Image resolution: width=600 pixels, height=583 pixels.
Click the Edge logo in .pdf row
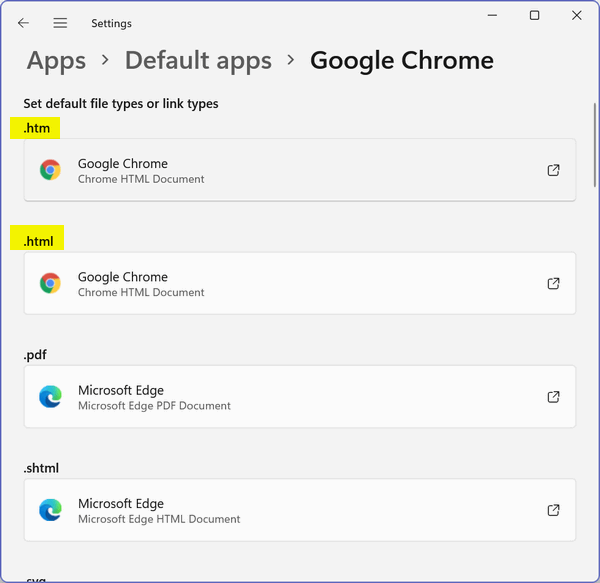[x=51, y=397]
